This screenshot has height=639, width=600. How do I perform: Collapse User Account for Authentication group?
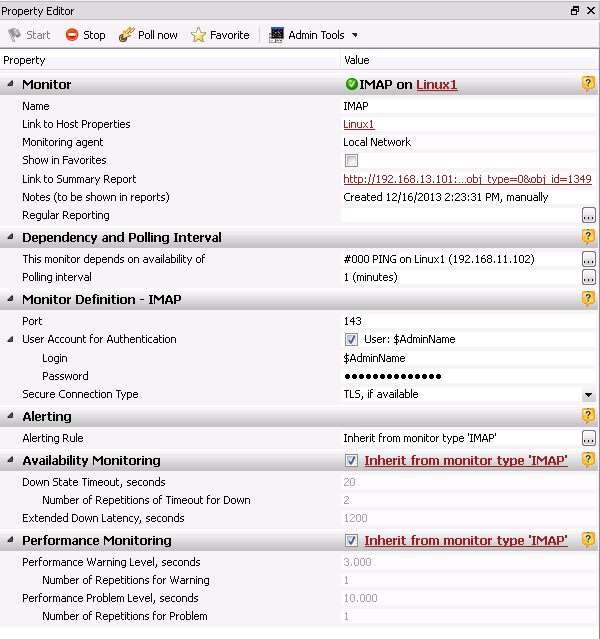click(11, 339)
